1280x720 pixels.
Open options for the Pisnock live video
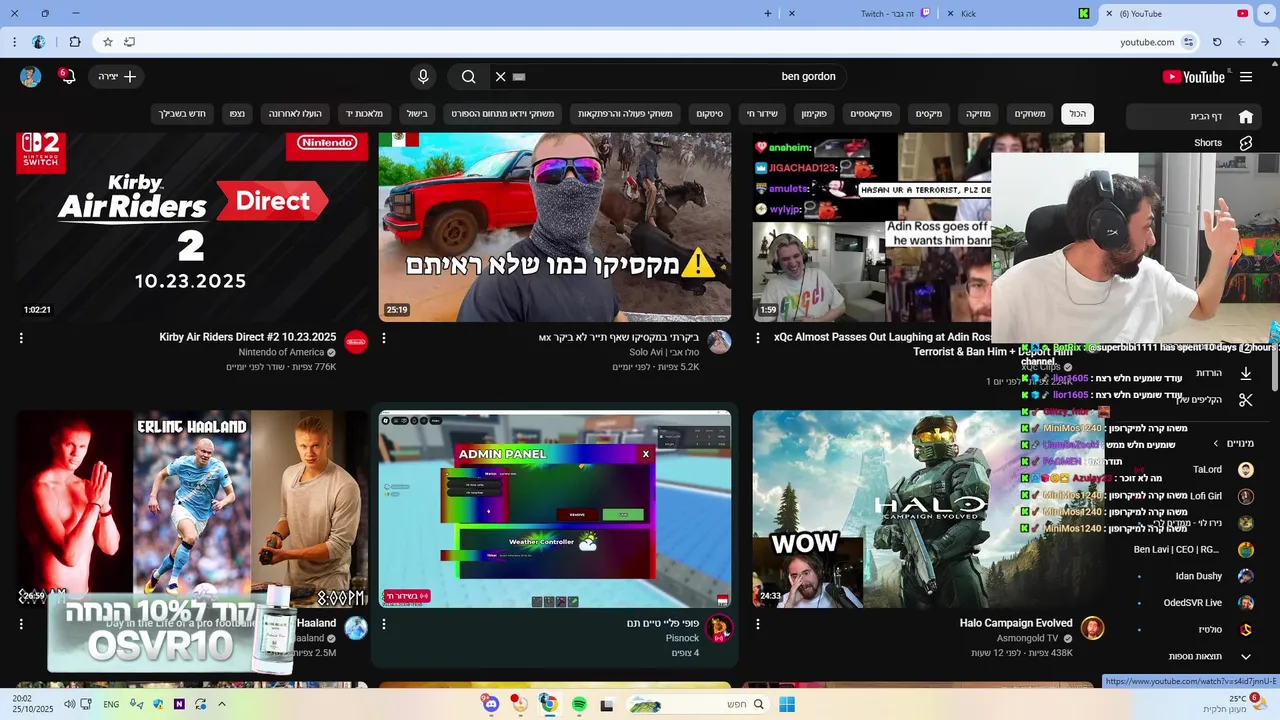tap(384, 624)
